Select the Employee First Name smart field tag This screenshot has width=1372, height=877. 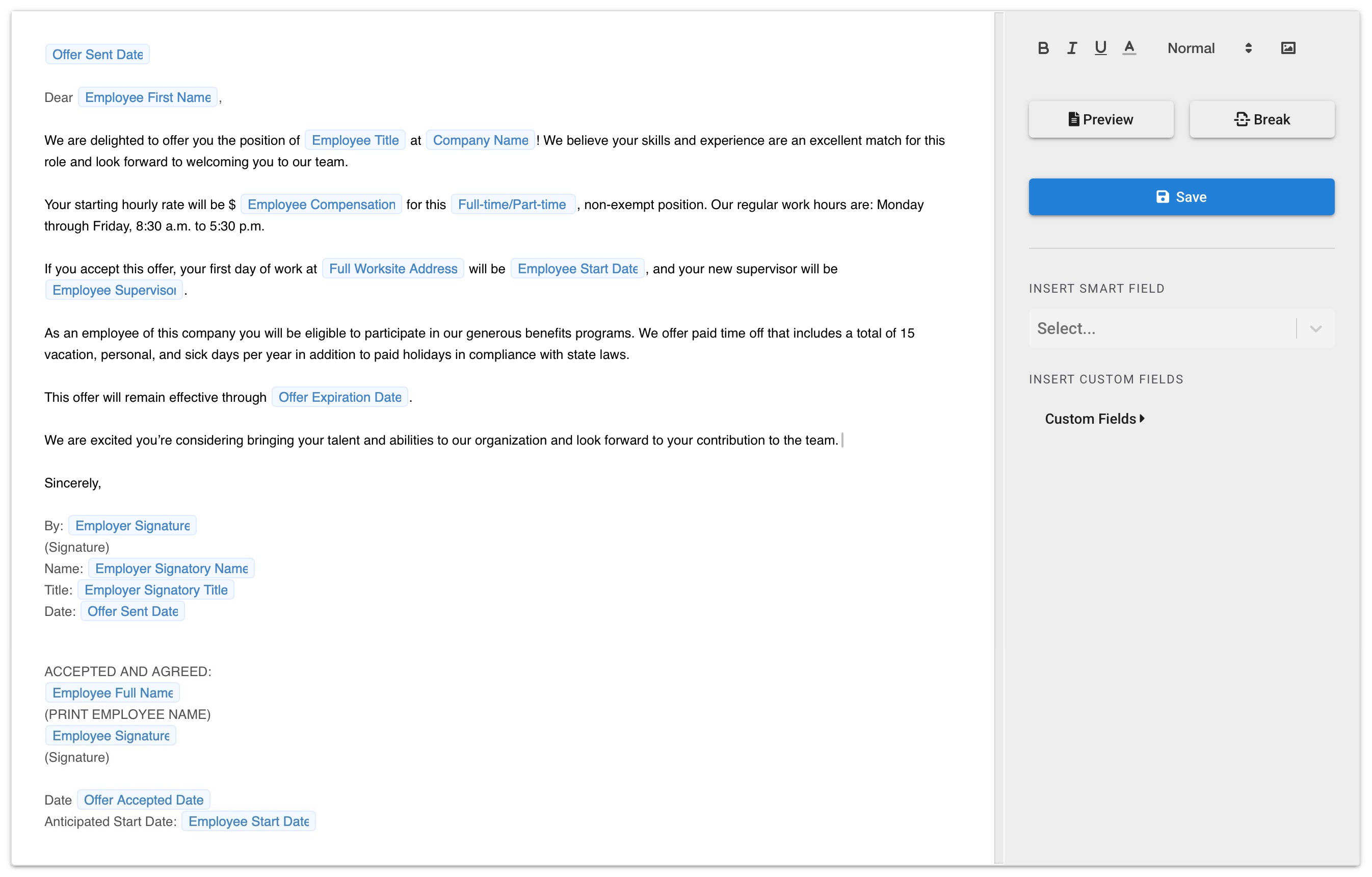(148, 97)
